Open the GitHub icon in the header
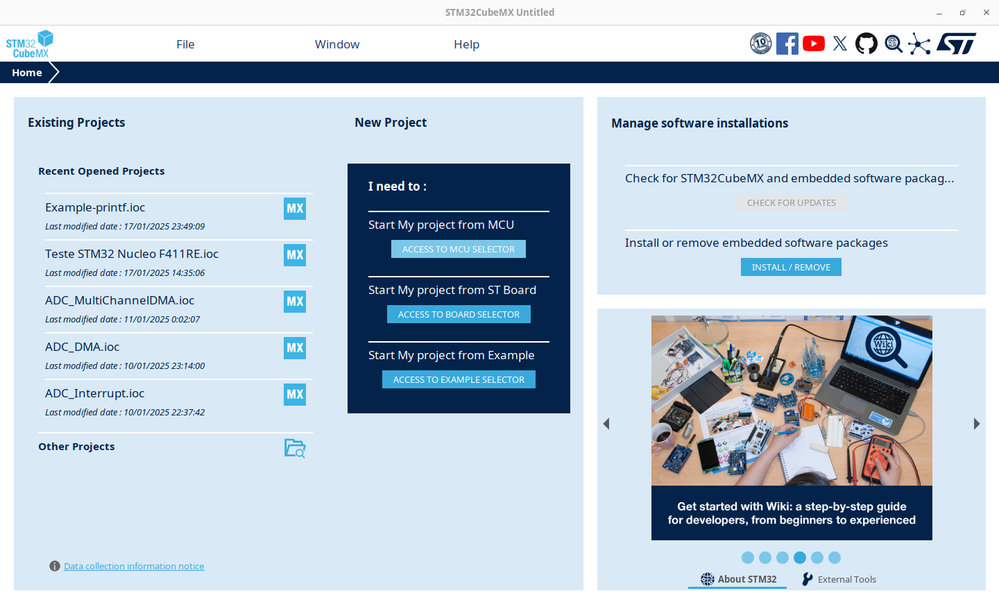Viewport: 999px width, 604px height. (866, 43)
